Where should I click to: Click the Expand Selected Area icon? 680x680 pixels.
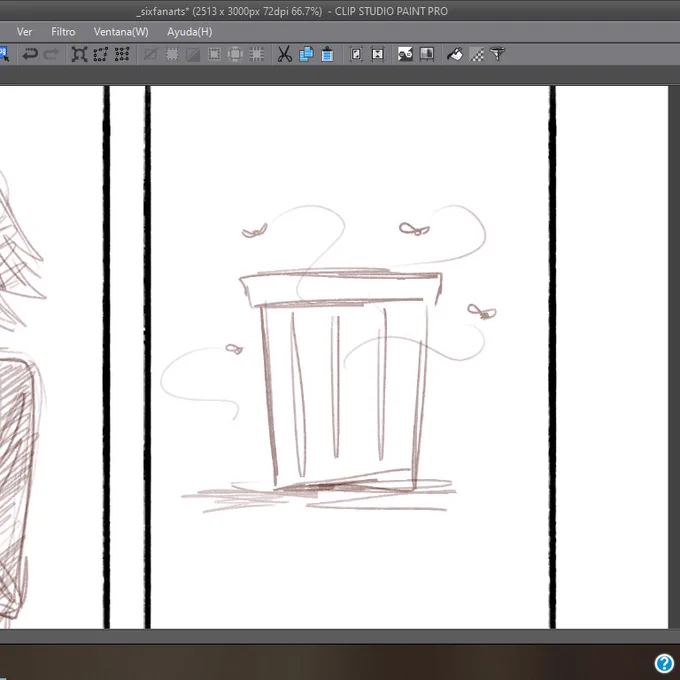point(214,54)
